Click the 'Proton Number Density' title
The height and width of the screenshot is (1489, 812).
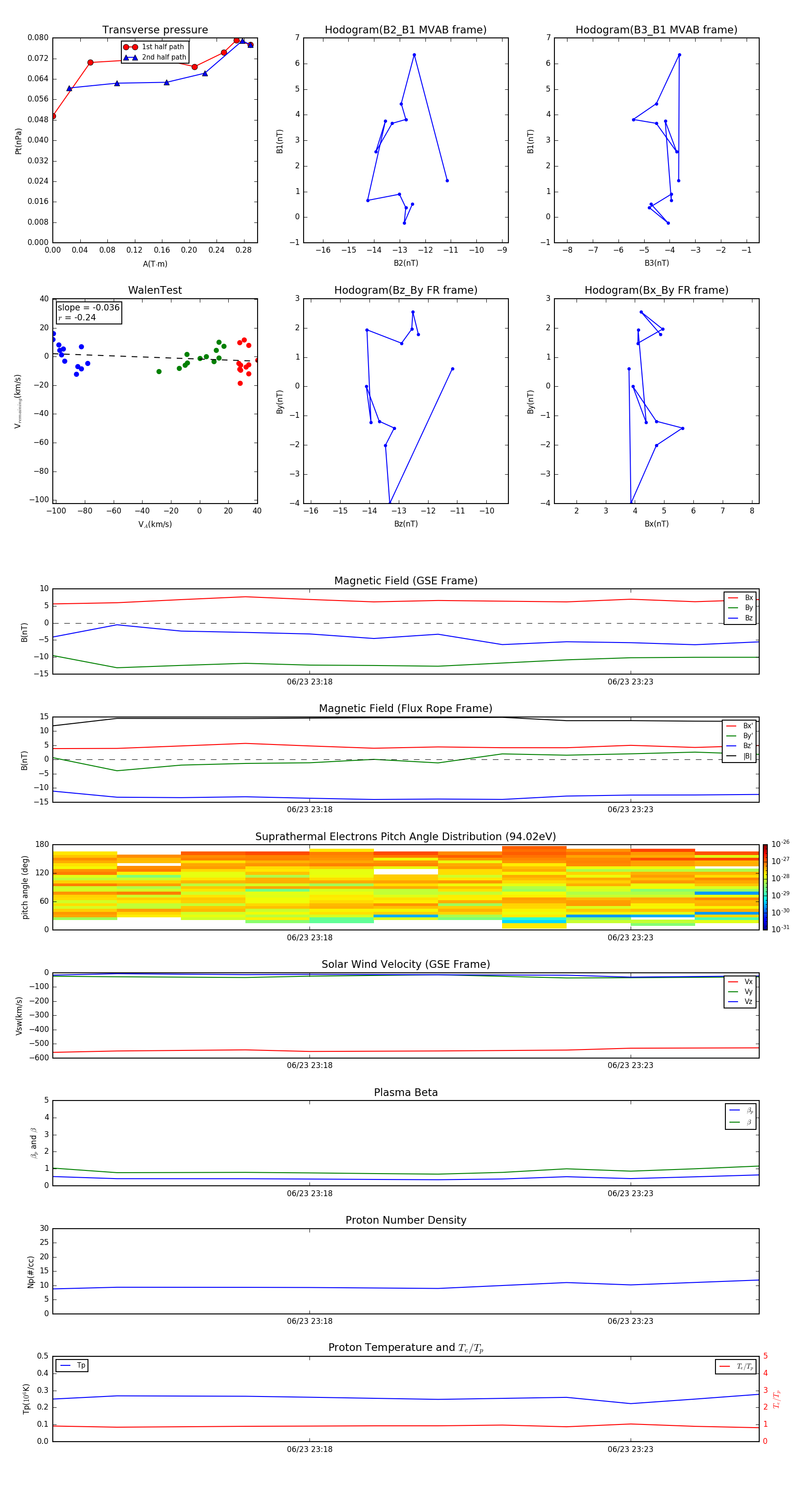[x=406, y=1220]
